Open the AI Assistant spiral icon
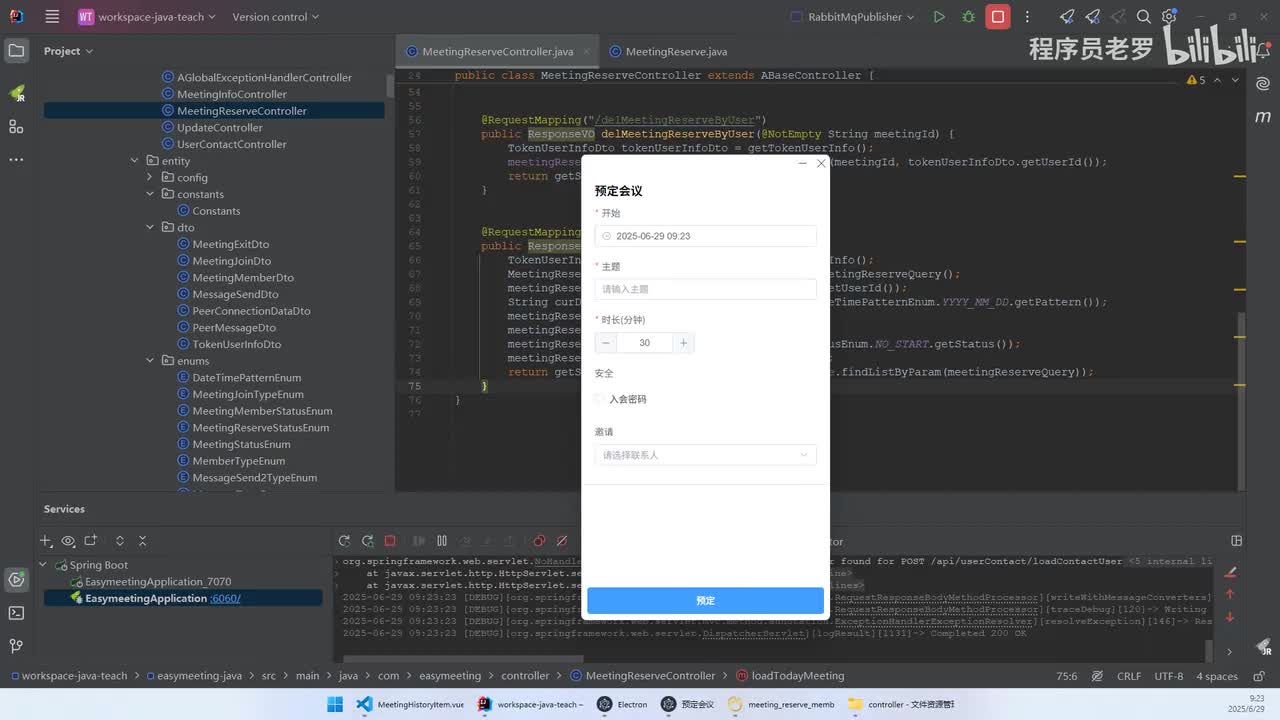Viewport: 1280px width, 720px height. (x=1263, y=84)
